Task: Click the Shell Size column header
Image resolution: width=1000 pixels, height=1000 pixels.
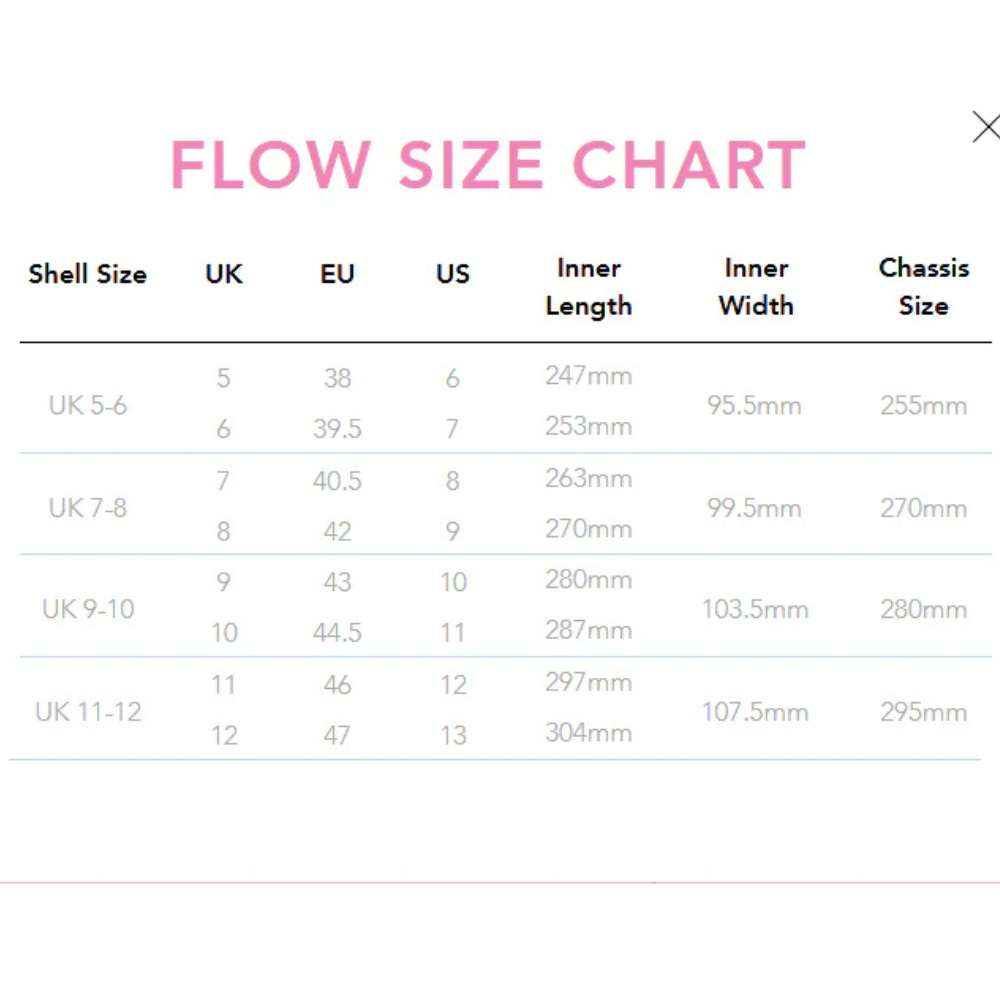Action: tap(88, 274)
